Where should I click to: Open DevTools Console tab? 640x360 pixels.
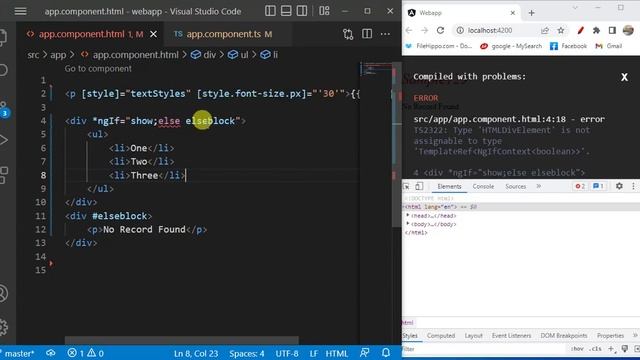pyautogui.click(x=483, y=187)
